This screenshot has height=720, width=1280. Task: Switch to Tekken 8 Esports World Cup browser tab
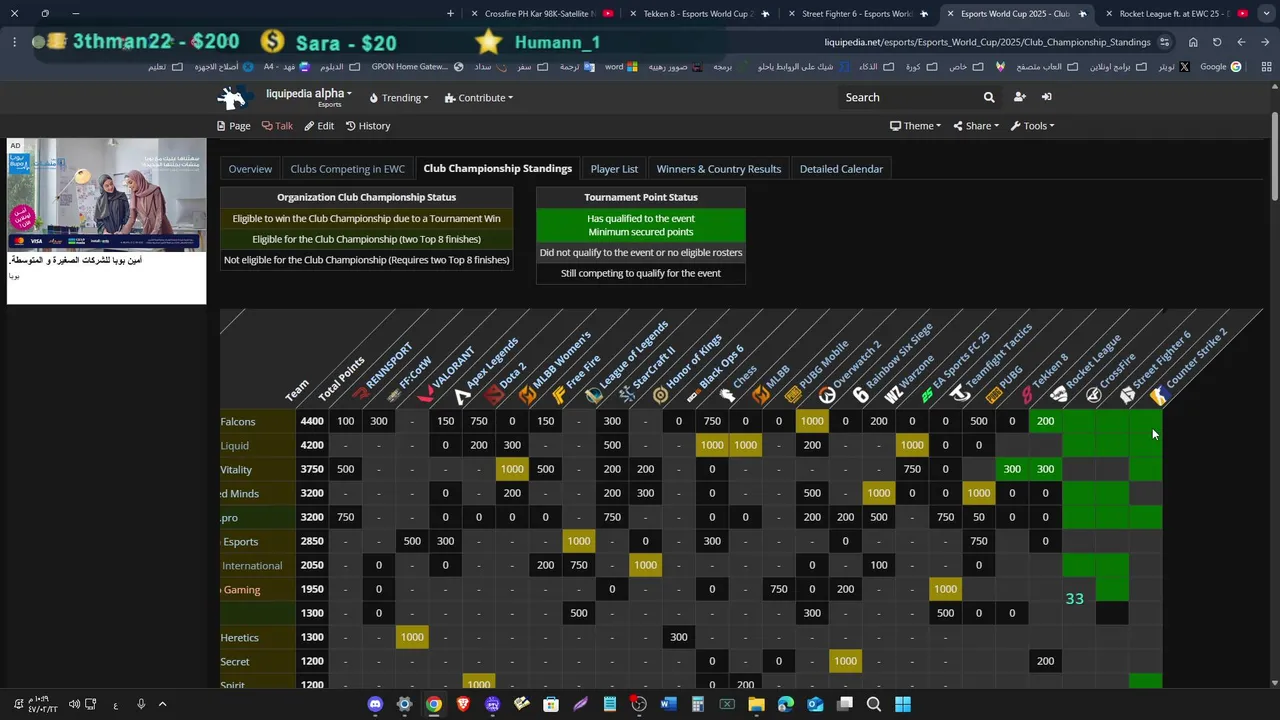[x=697, y=14]
